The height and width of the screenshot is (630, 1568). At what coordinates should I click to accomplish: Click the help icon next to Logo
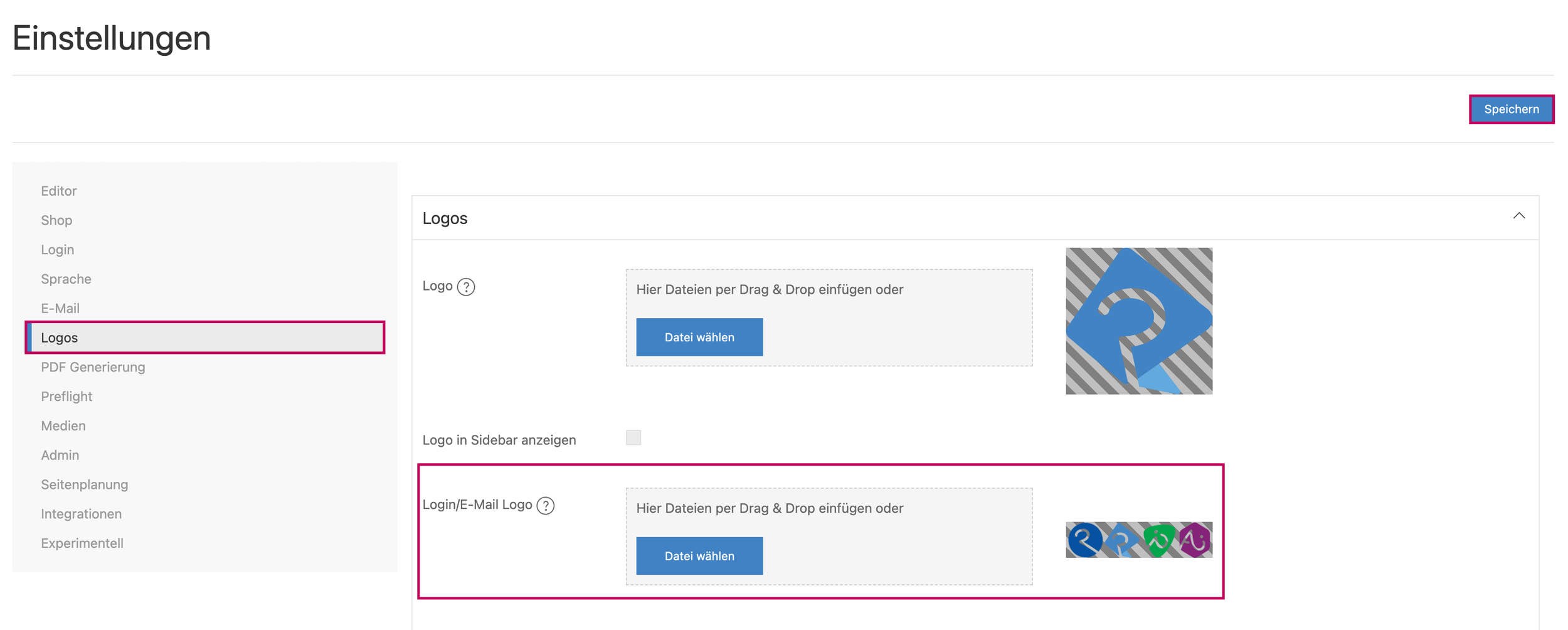point(465,287)
